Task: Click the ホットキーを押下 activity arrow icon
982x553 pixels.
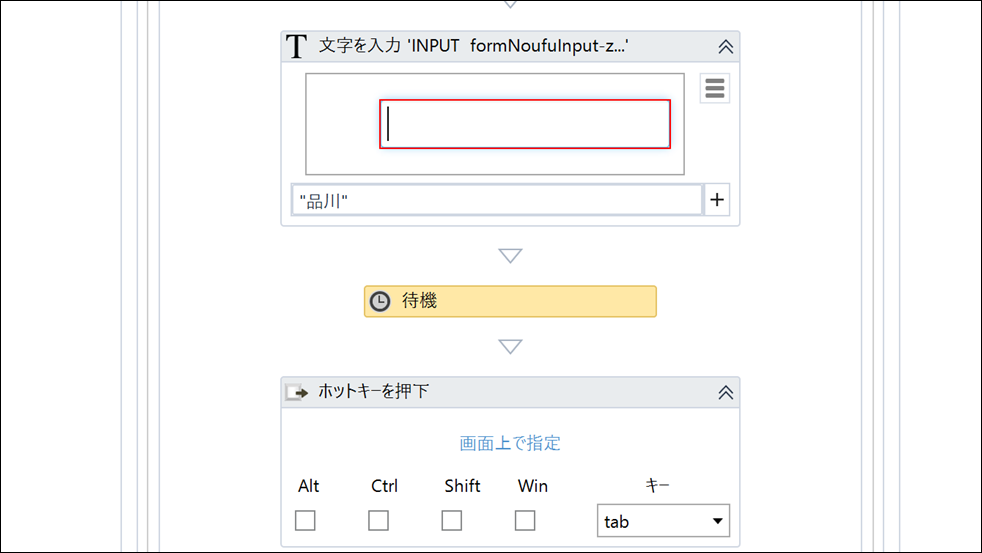Action: pos(296,392)
